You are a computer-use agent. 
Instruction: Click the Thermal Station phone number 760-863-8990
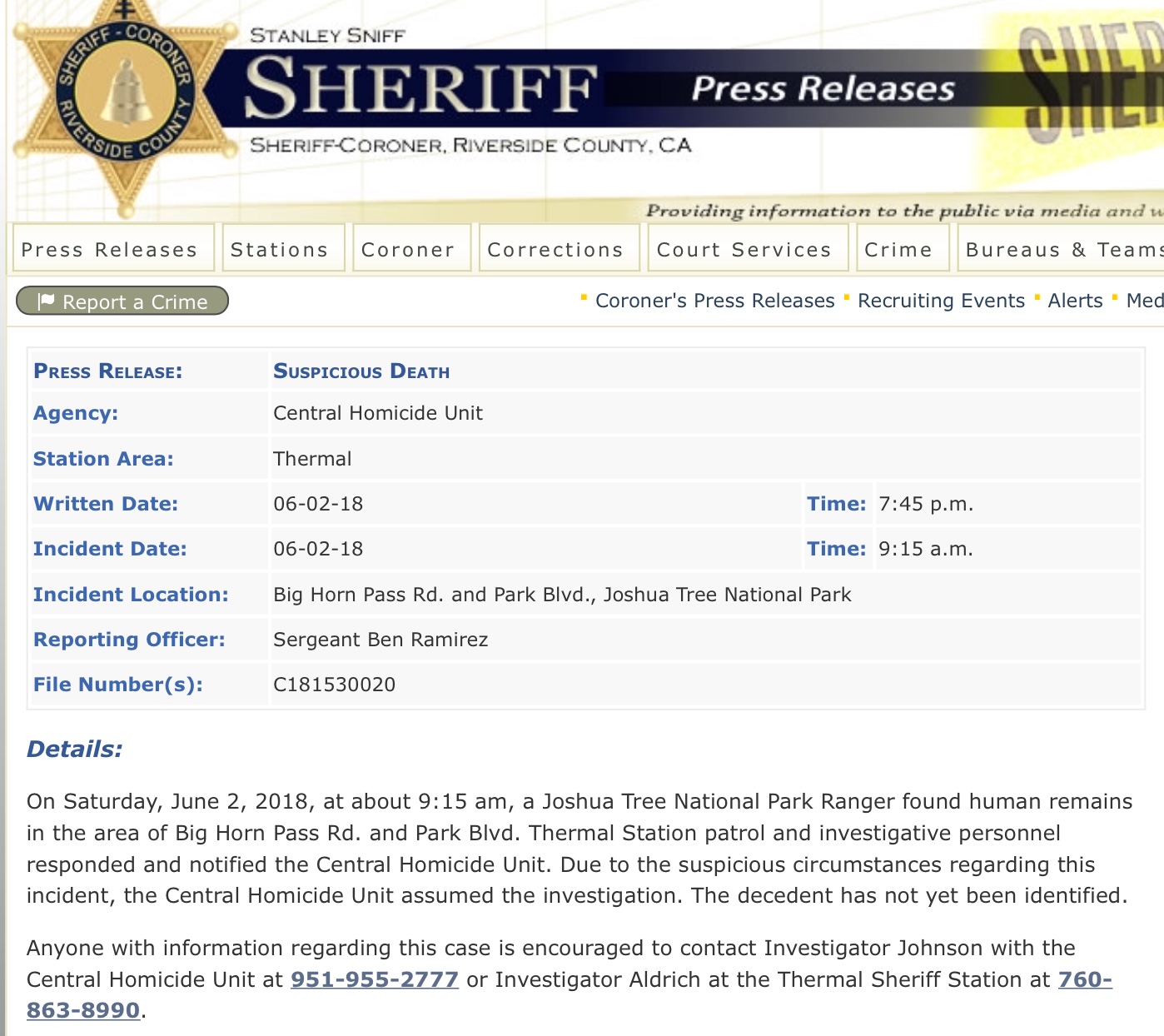(83, 1010)
